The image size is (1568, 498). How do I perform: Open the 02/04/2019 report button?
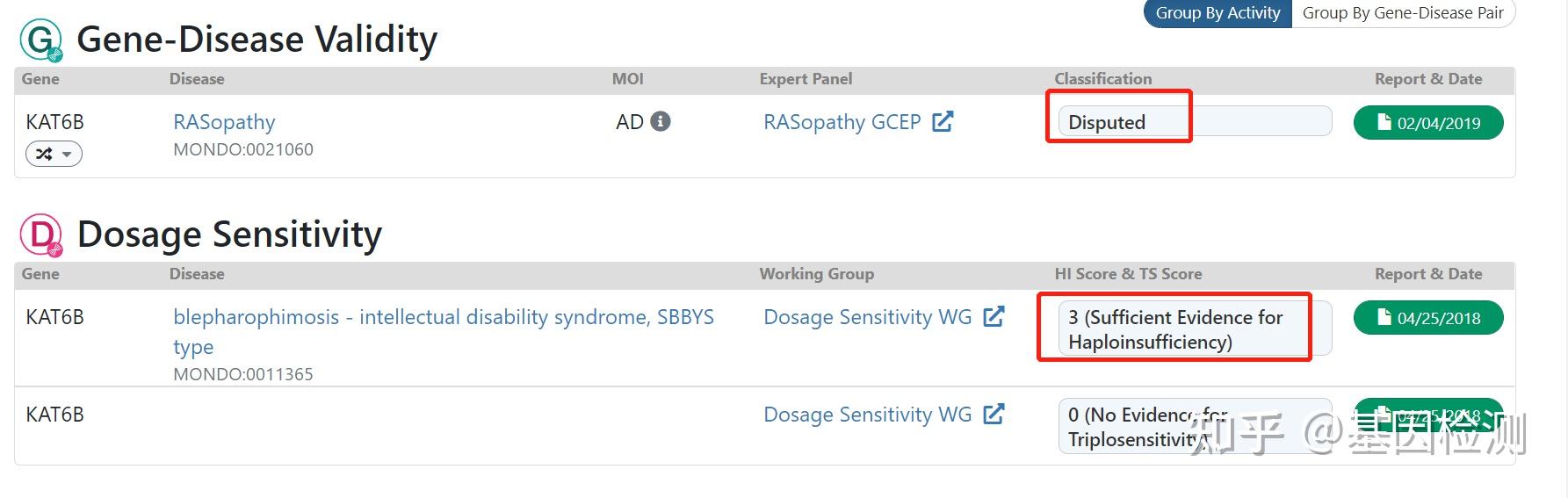[x=1428, y=123]
